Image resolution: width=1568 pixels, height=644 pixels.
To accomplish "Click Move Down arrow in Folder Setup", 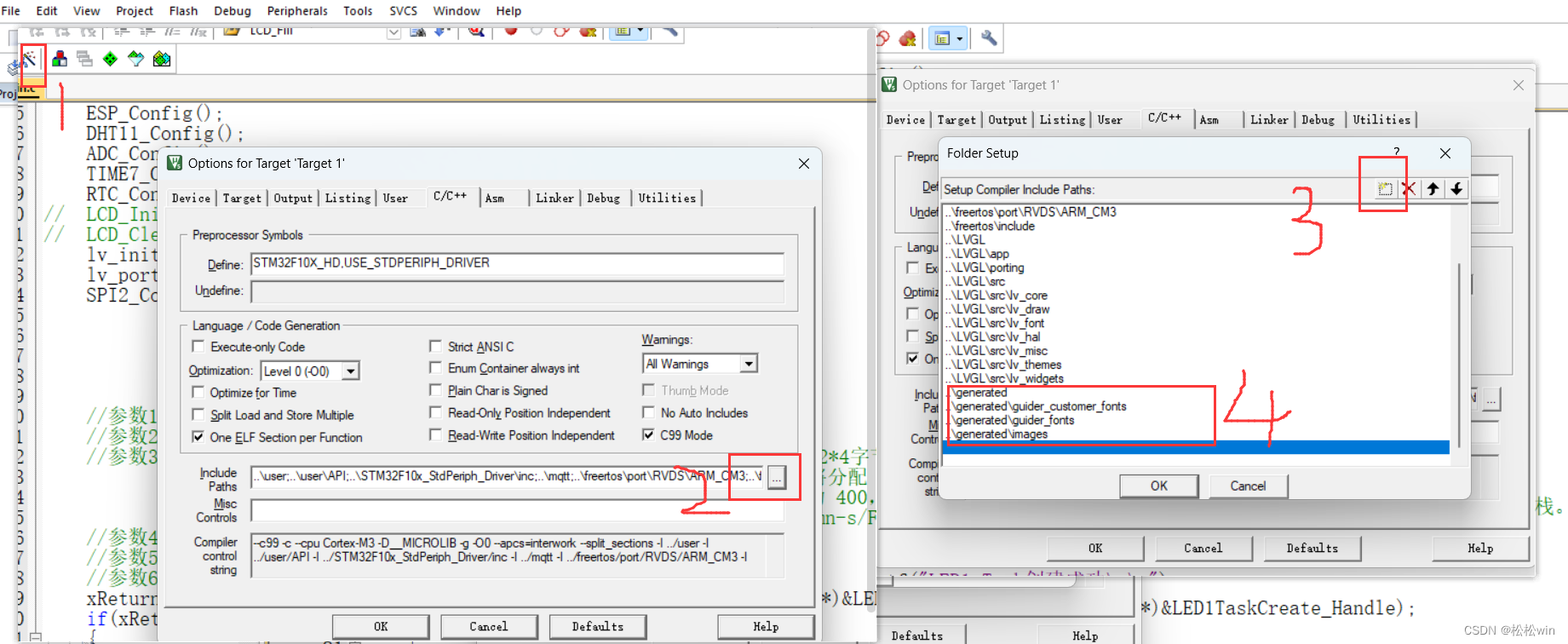I will (x=1457, y=189).
